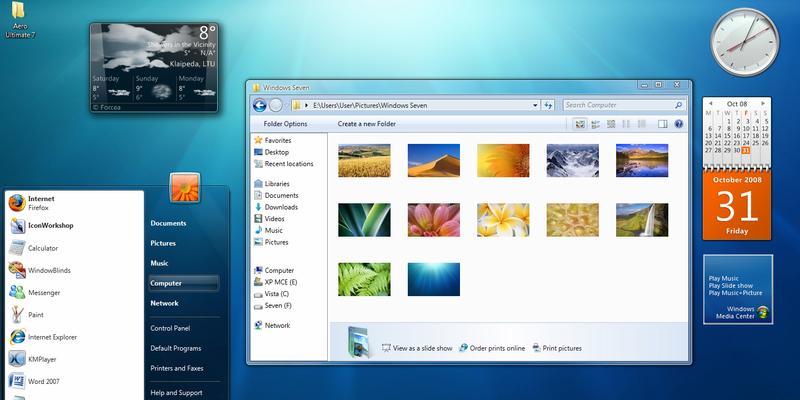Click Order prints online
This screenshot has height=400, width=800.
point(492,348)
